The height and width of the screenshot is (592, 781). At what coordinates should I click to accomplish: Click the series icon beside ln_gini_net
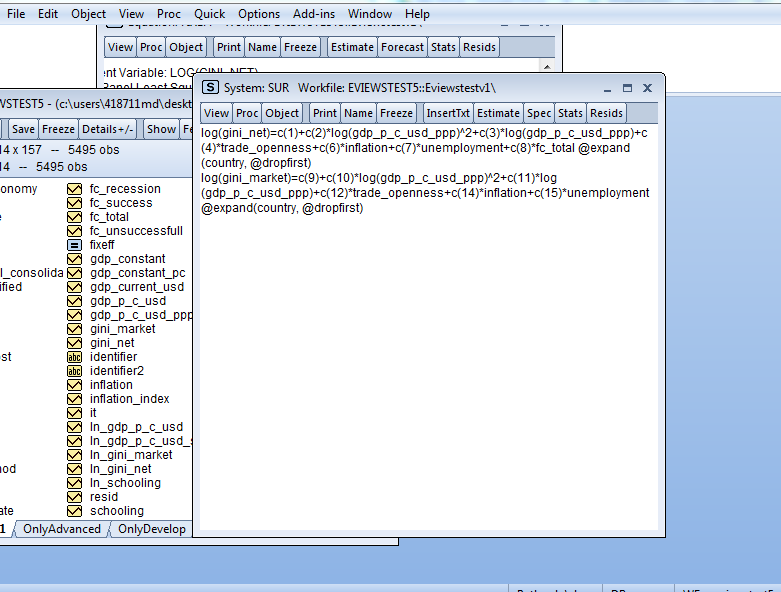[74, 469]
